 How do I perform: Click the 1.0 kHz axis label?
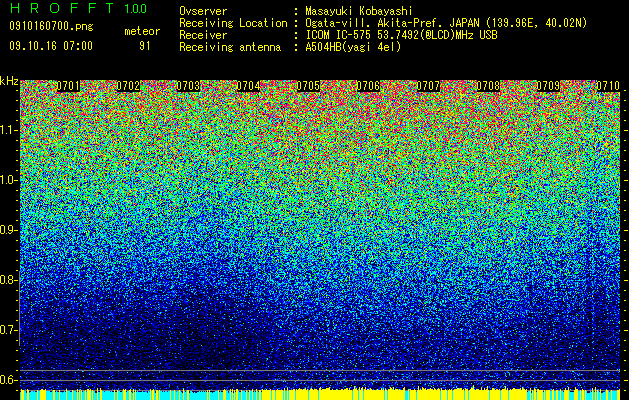[9, 180]
